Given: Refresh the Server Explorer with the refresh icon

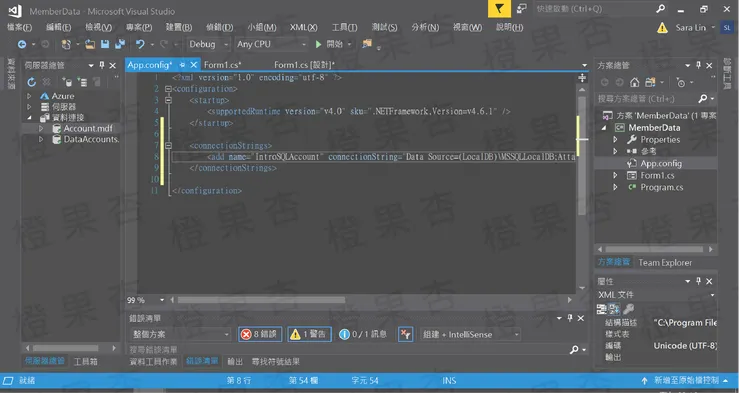Looking at the screenshot, I should [x=31, y=82].
